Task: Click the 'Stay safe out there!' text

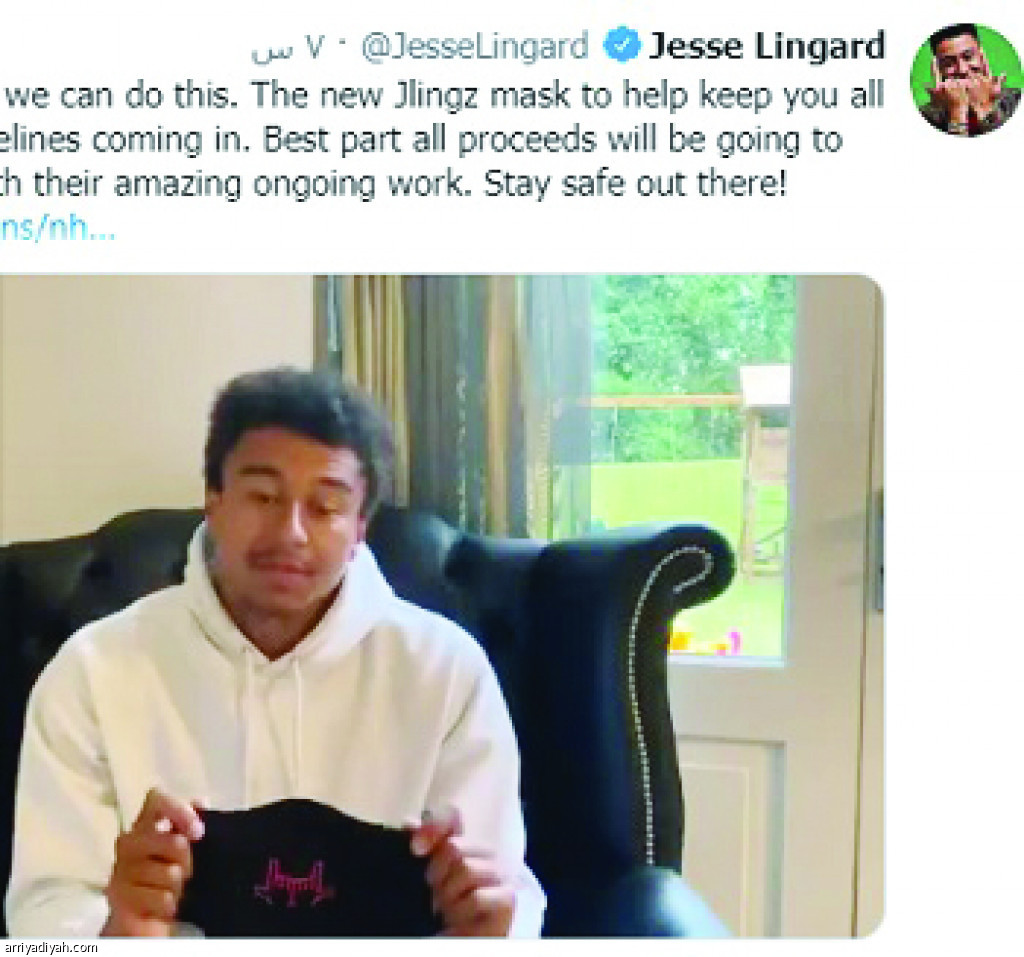Action: click(x=634, y=184)
